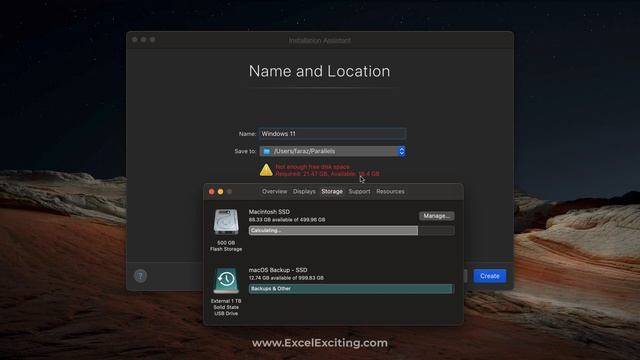
Task: Open the Resources tab
Action: click(390, 191)
